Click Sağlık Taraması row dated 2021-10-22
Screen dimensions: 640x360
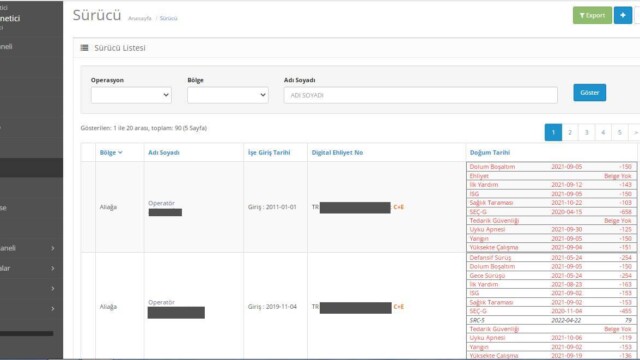click(x=551, y=203)
